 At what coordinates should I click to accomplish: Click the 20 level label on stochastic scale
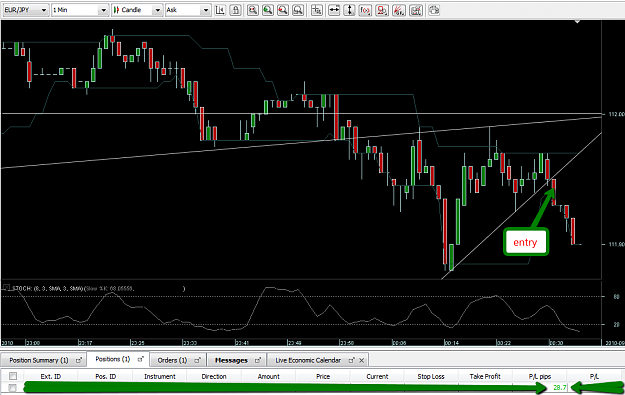click(616, 324)
